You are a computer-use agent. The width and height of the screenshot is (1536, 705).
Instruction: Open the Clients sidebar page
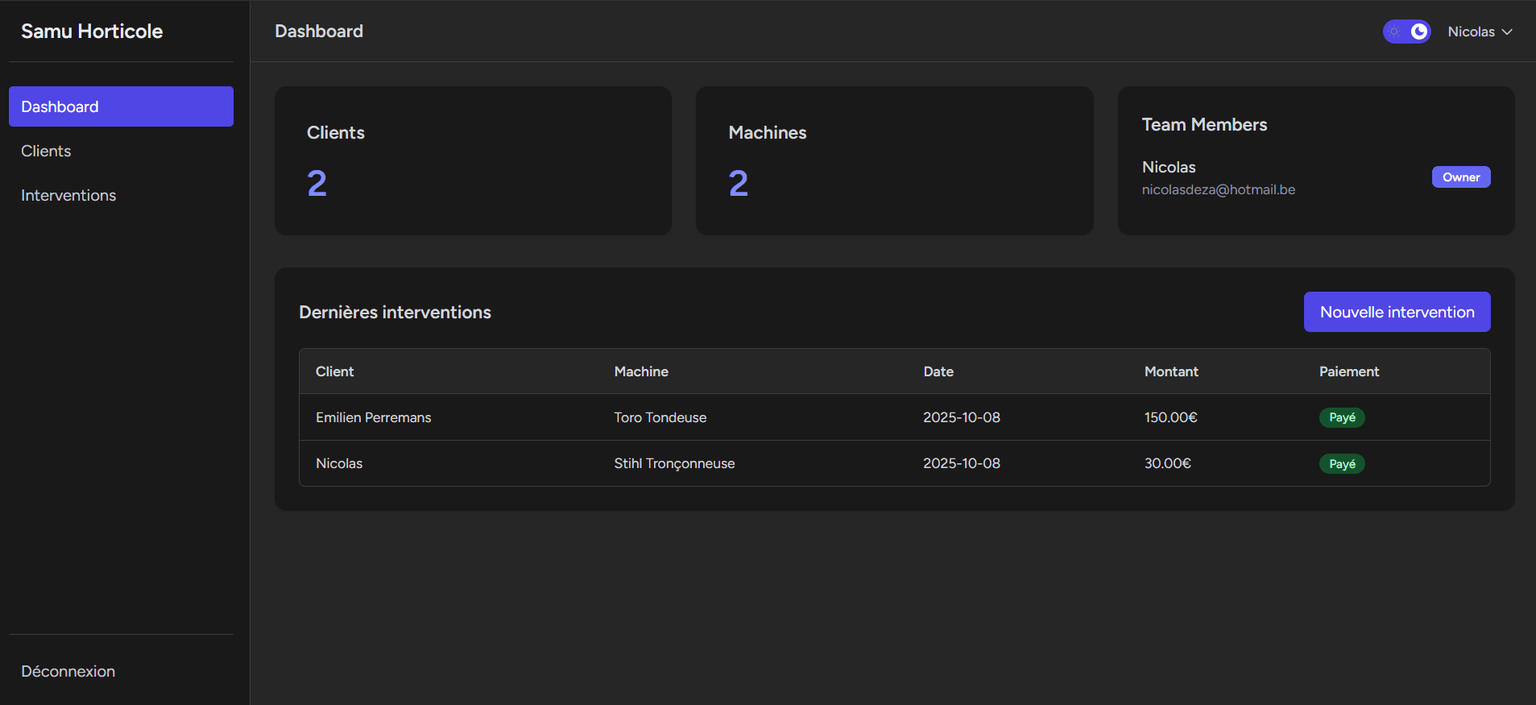click(46, 151)
